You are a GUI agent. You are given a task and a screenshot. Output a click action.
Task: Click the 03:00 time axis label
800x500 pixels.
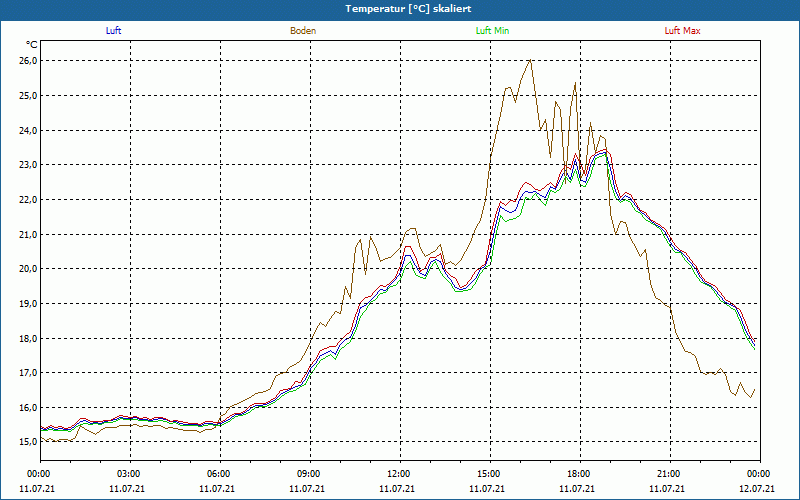click(127, 474)
